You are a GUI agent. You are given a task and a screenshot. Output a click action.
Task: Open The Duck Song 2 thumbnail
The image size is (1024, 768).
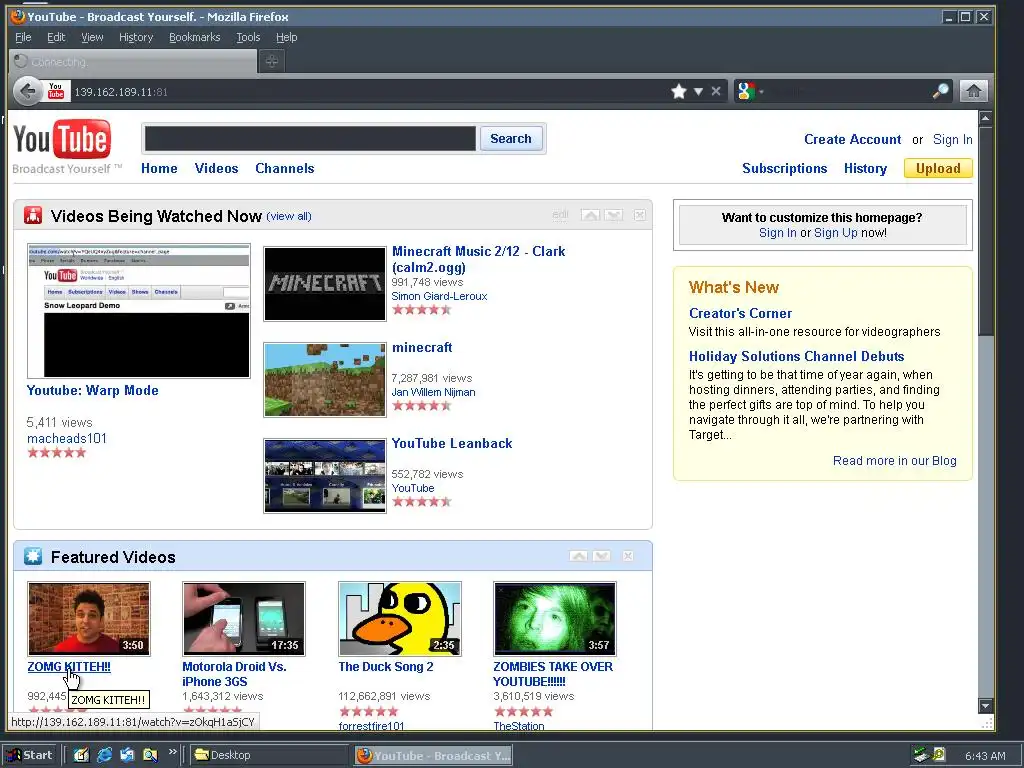[400, 618]
